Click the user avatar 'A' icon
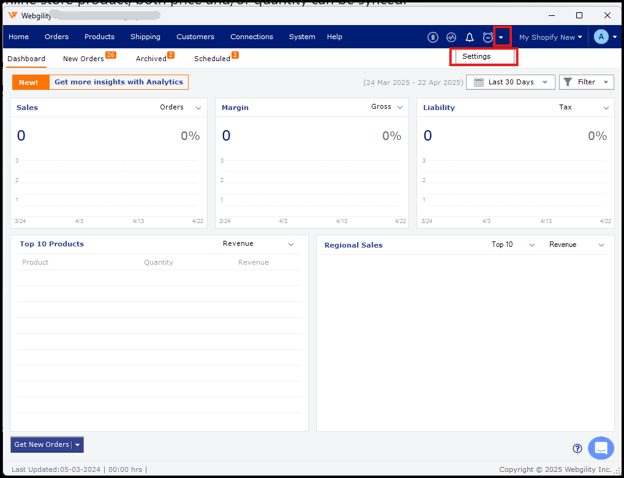 [601, 37]
